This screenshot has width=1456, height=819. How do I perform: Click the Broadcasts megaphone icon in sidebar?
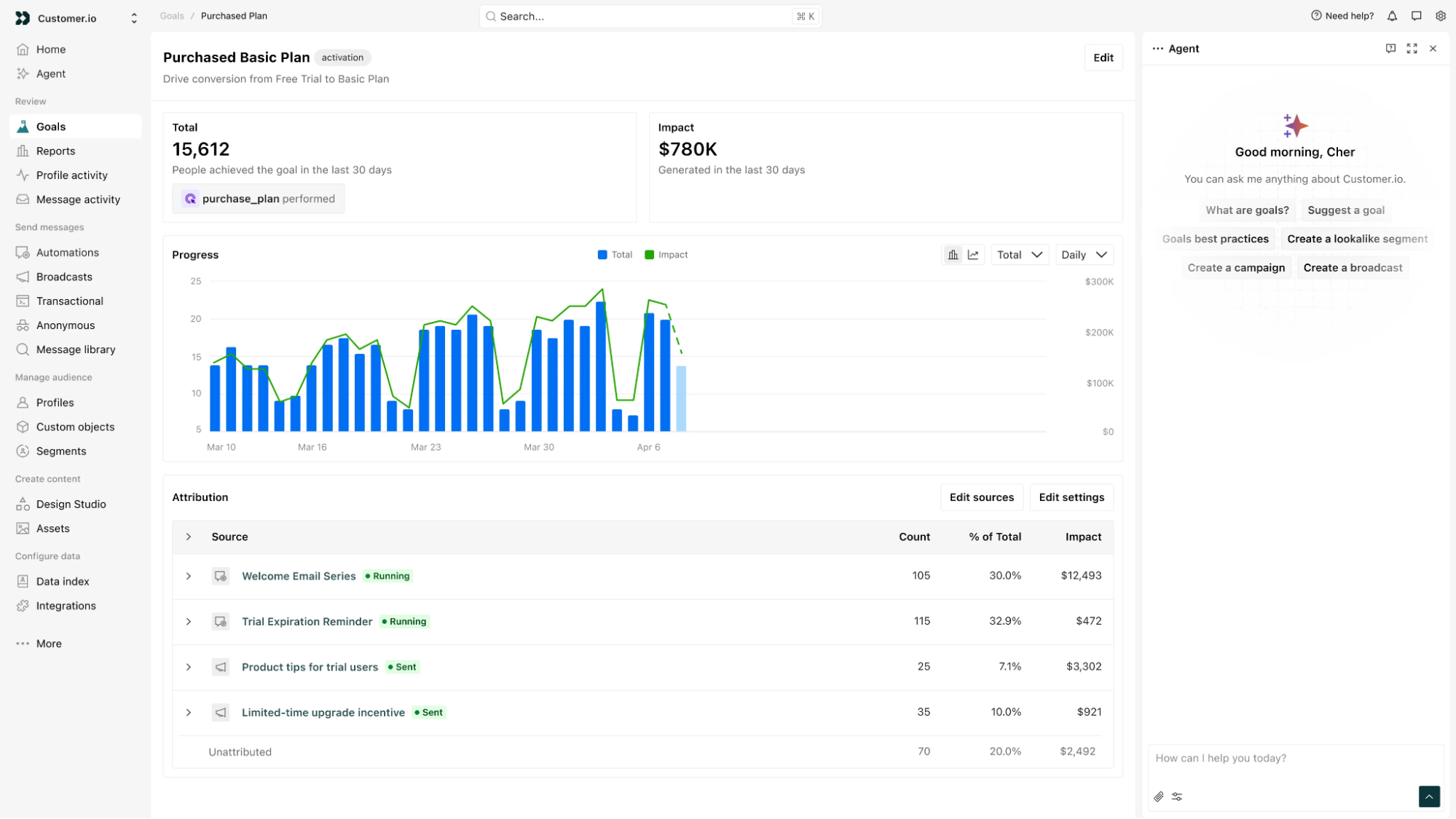coord(23,277)
